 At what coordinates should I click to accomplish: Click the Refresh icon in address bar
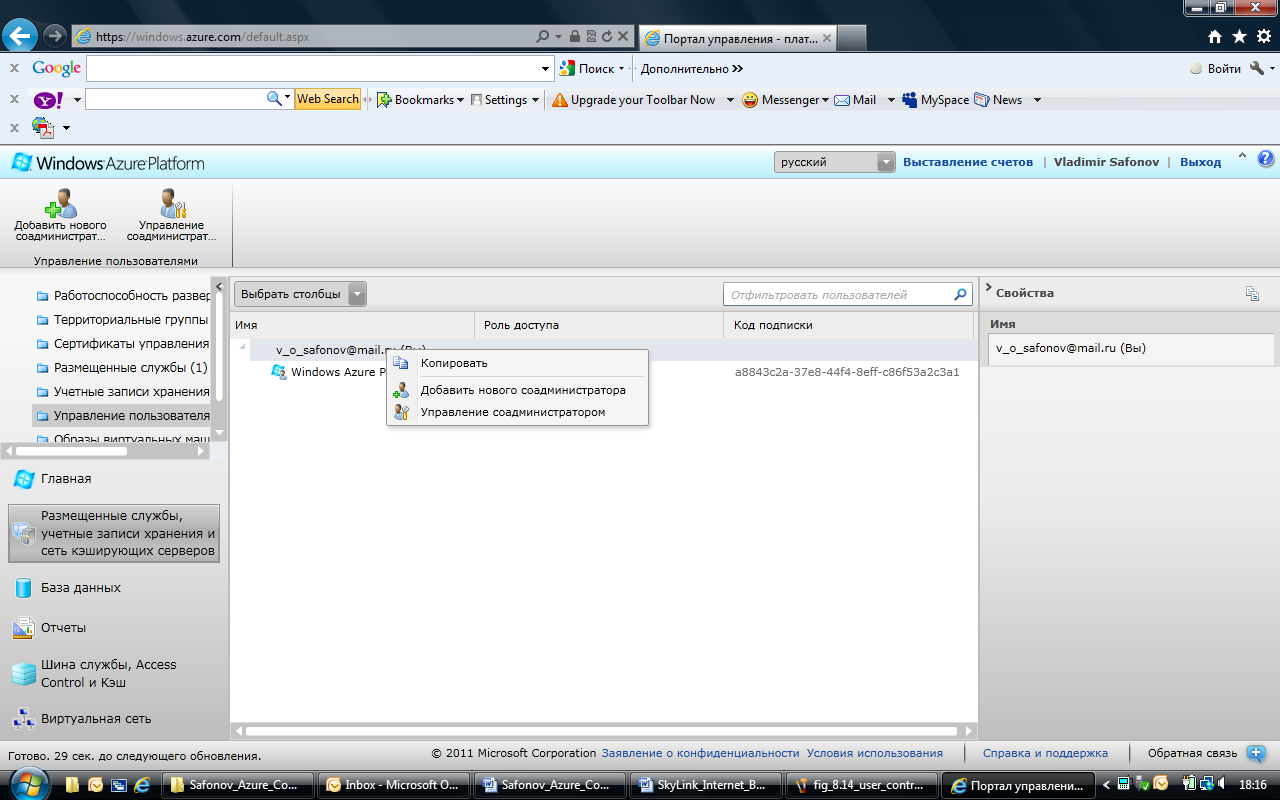click(606, 37)
